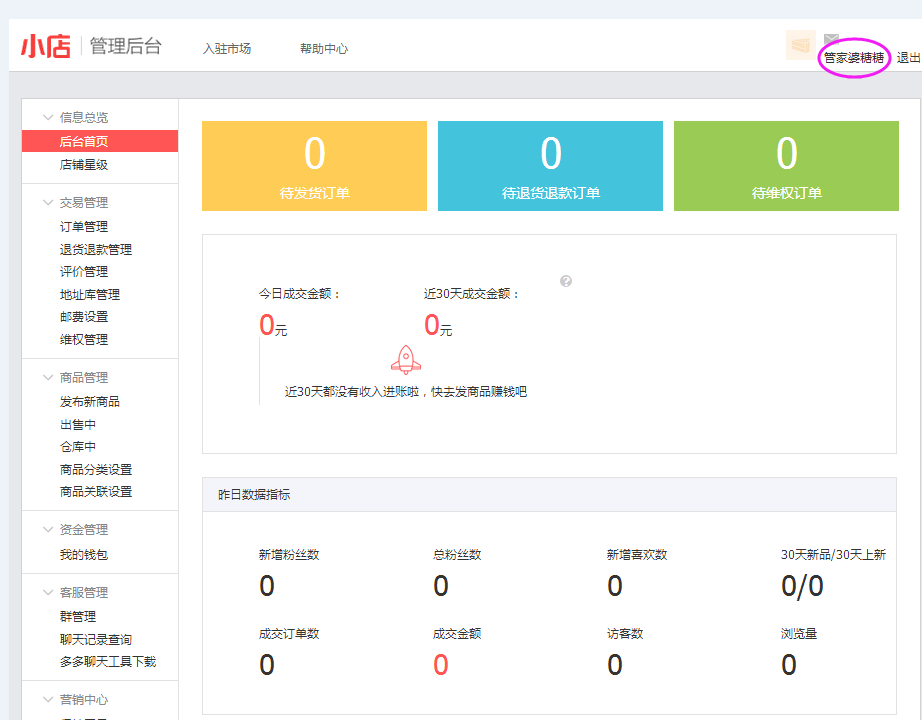
Task: Open the envelope messages icon
Action: [x=831, y=40]
